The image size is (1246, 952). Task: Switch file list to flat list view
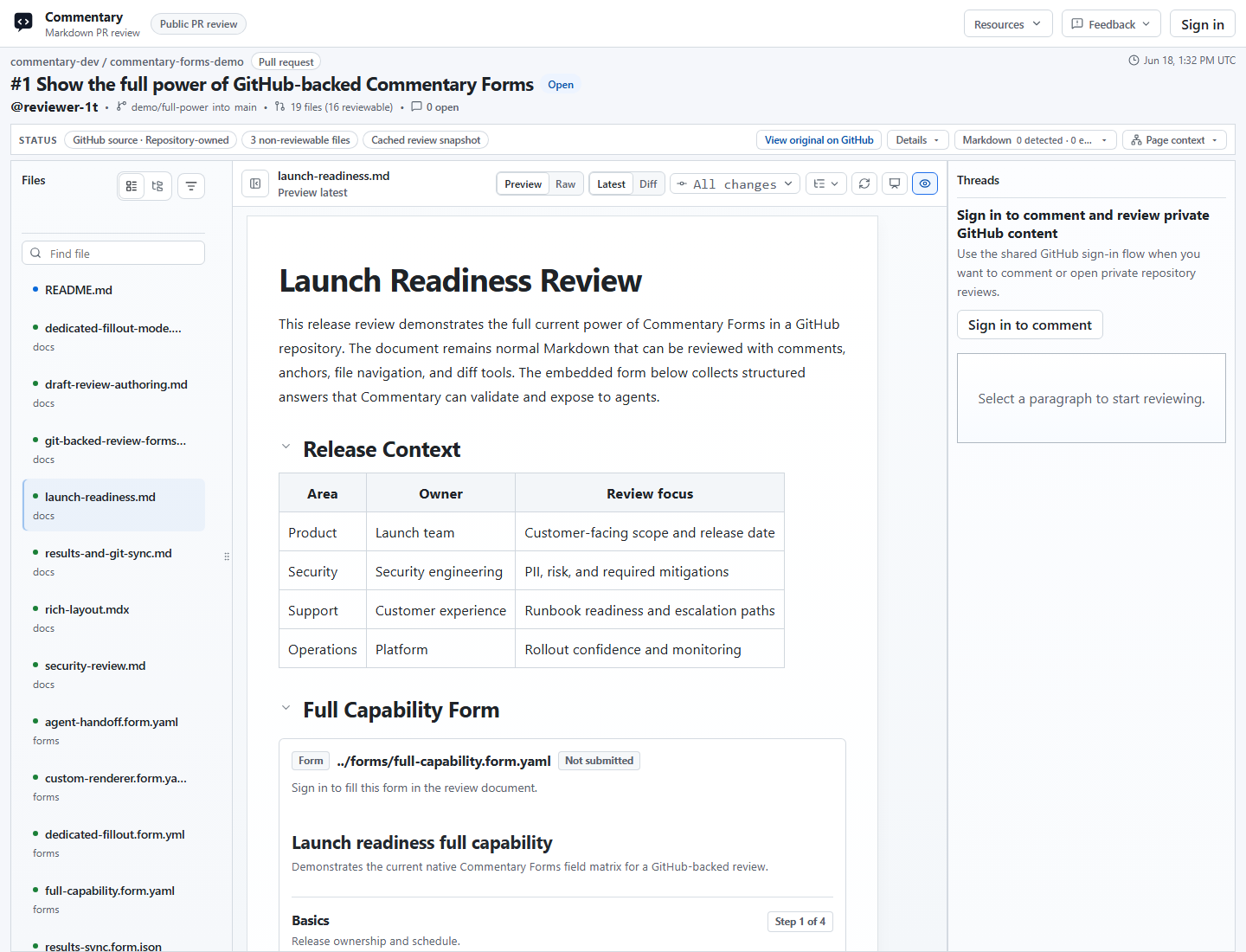132,186
